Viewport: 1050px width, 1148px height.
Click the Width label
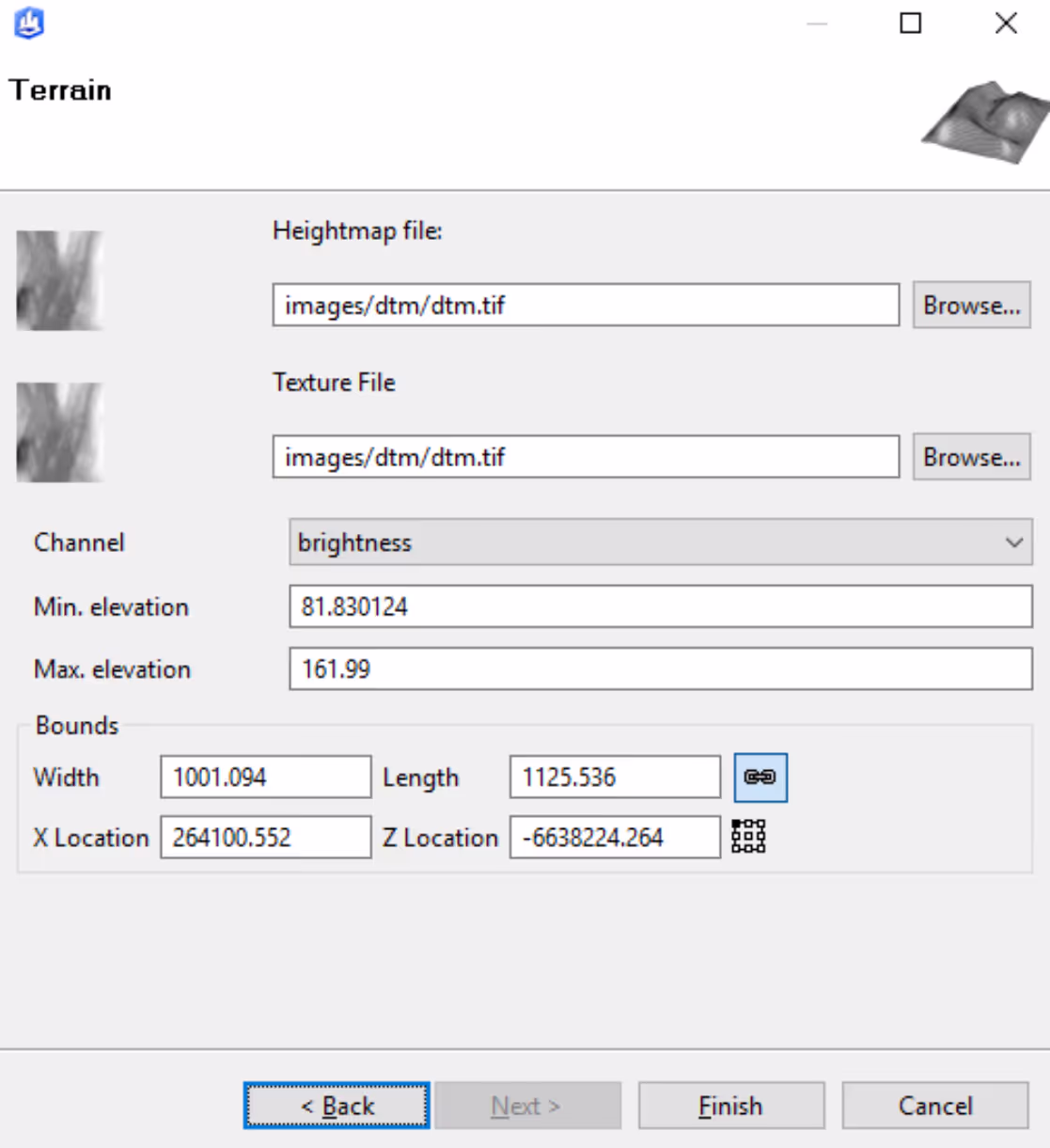click(x=66, y=778)
